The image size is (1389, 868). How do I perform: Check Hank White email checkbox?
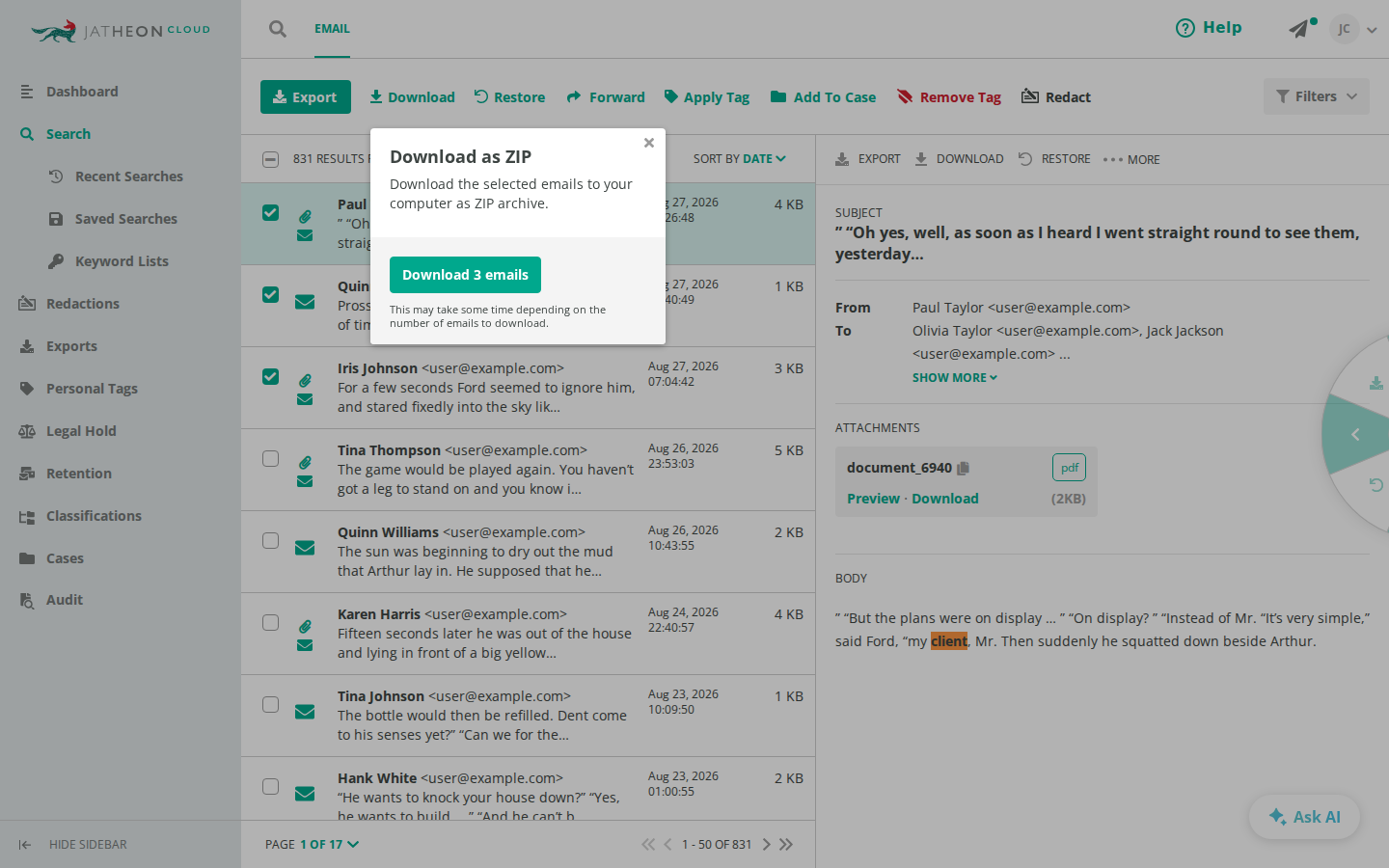[271, 786]
